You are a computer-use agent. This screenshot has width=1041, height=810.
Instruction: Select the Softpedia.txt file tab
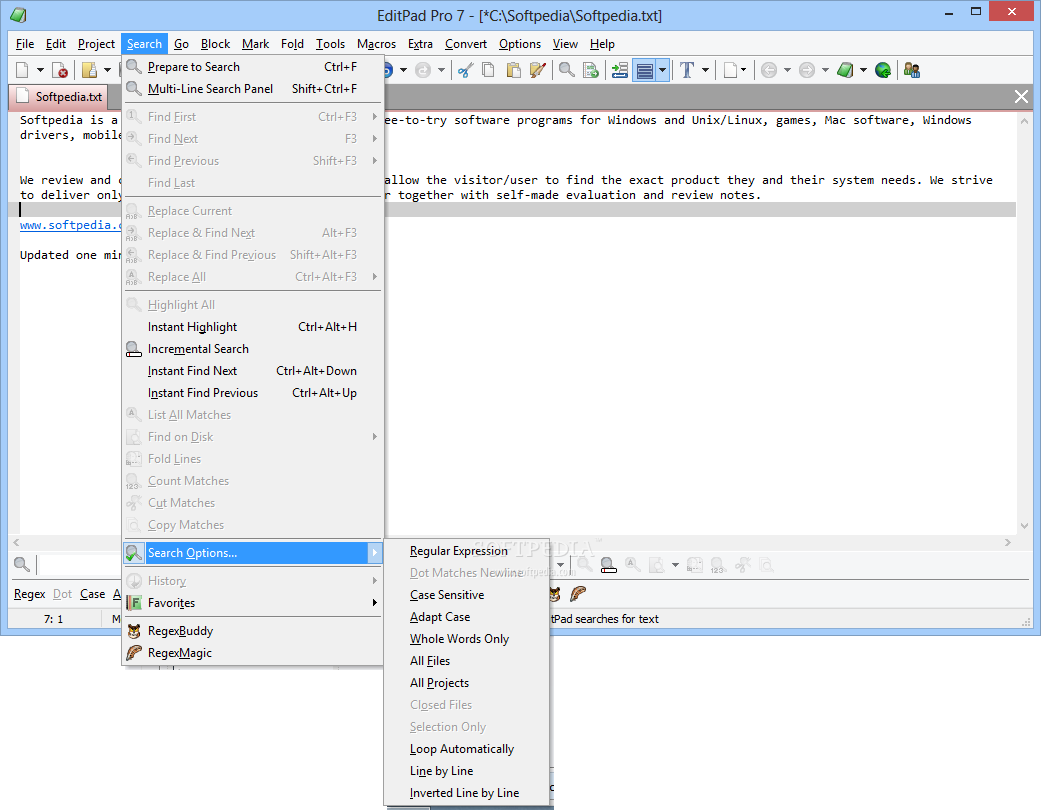coord(60,96)
